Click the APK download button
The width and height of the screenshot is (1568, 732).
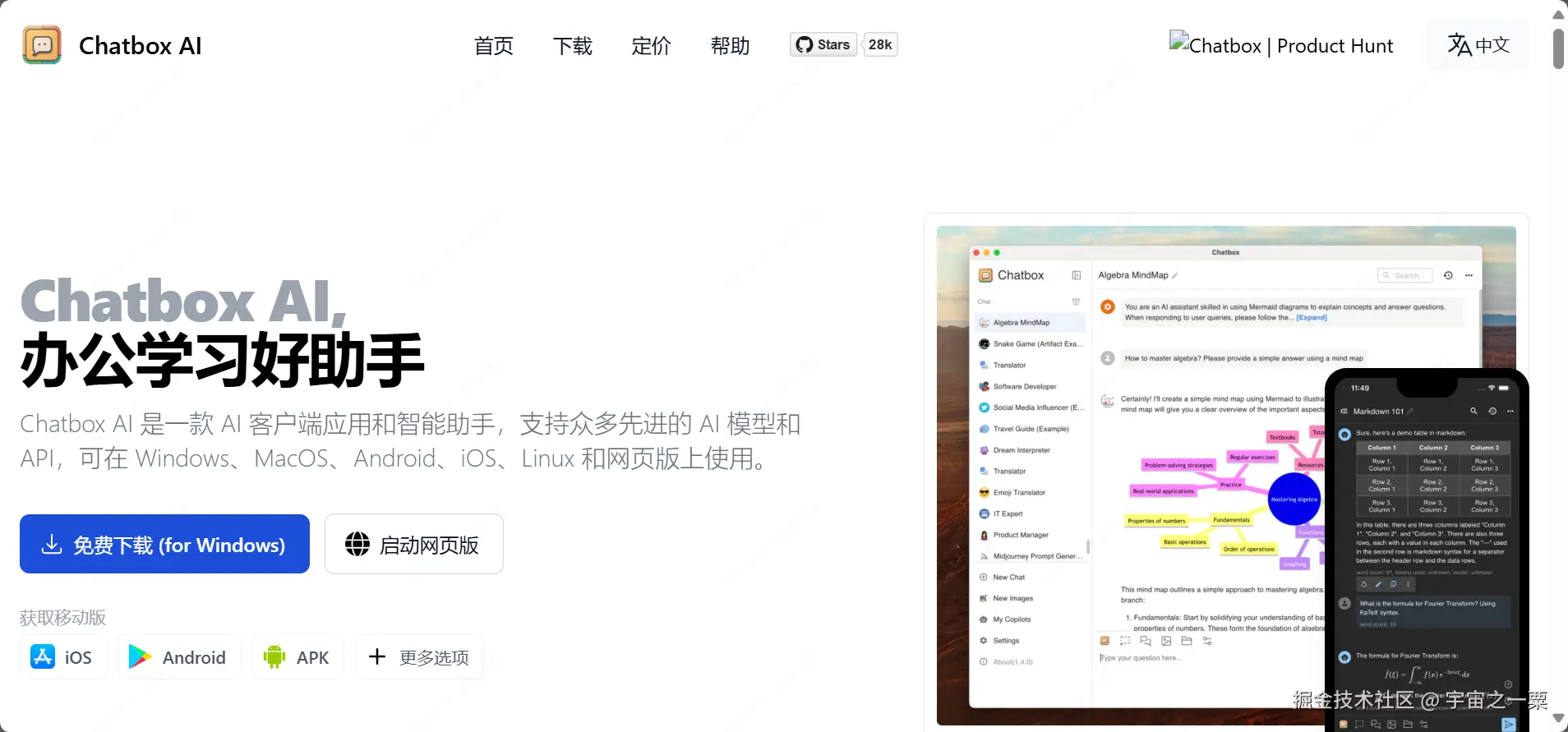tap(297, 656)
